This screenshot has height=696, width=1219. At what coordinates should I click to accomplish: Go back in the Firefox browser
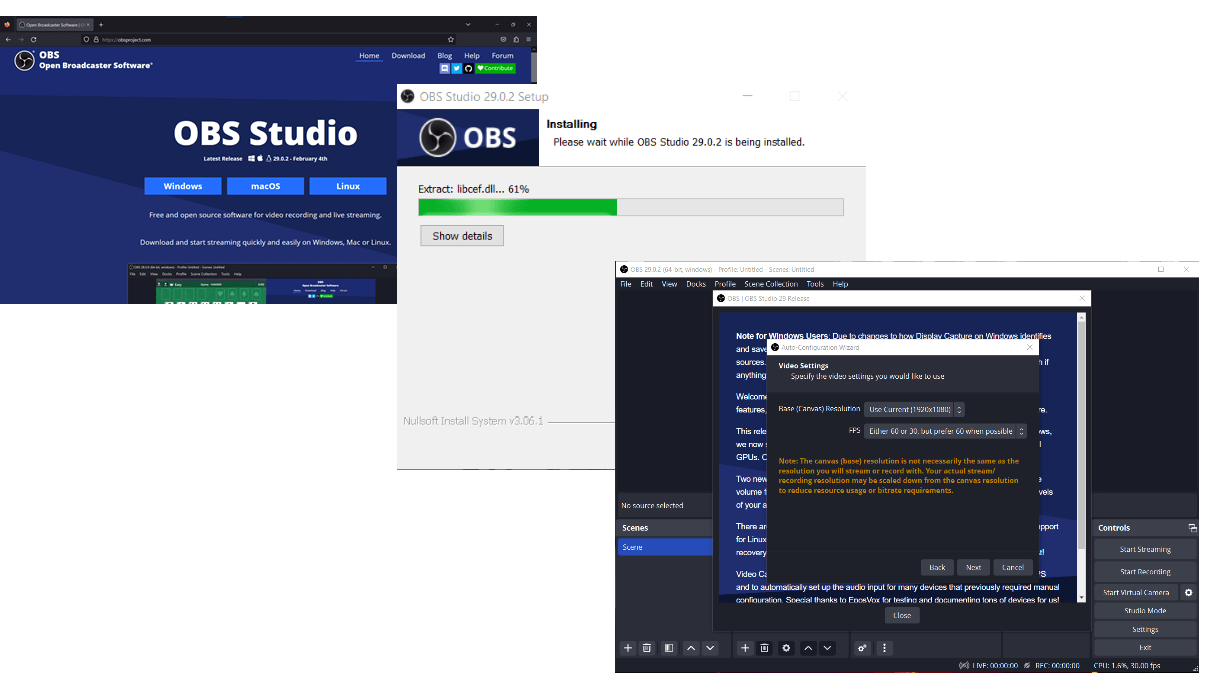click(x=8, y=39)
